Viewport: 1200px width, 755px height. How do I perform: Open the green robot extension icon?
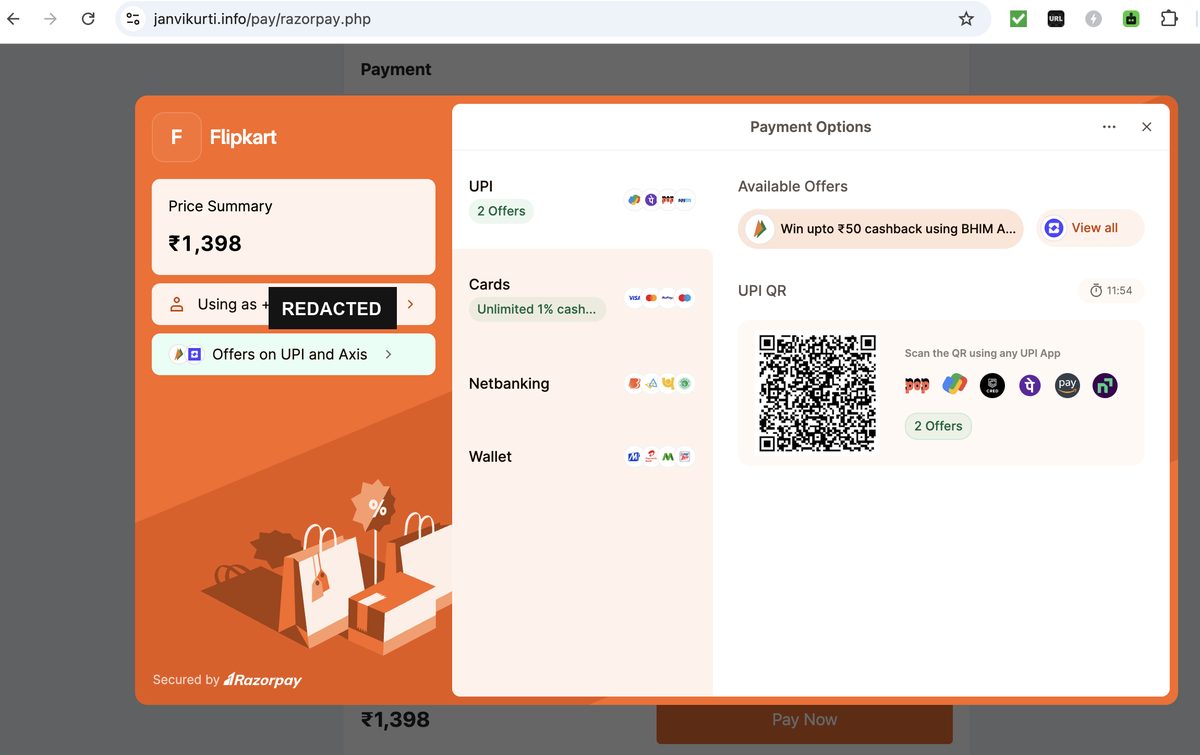[1131, 18]
